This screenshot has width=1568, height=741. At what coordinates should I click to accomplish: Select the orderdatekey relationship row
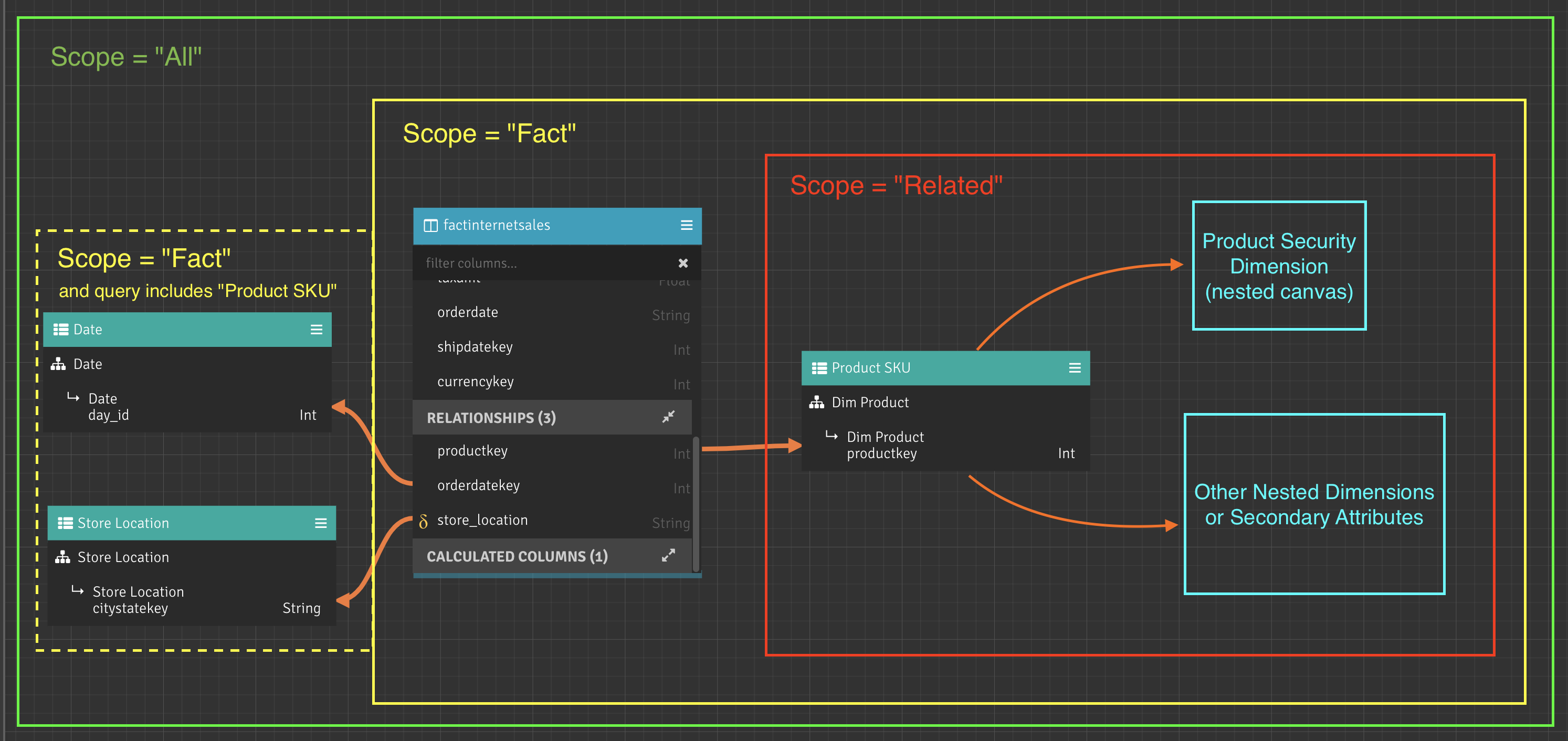point(553,486)
